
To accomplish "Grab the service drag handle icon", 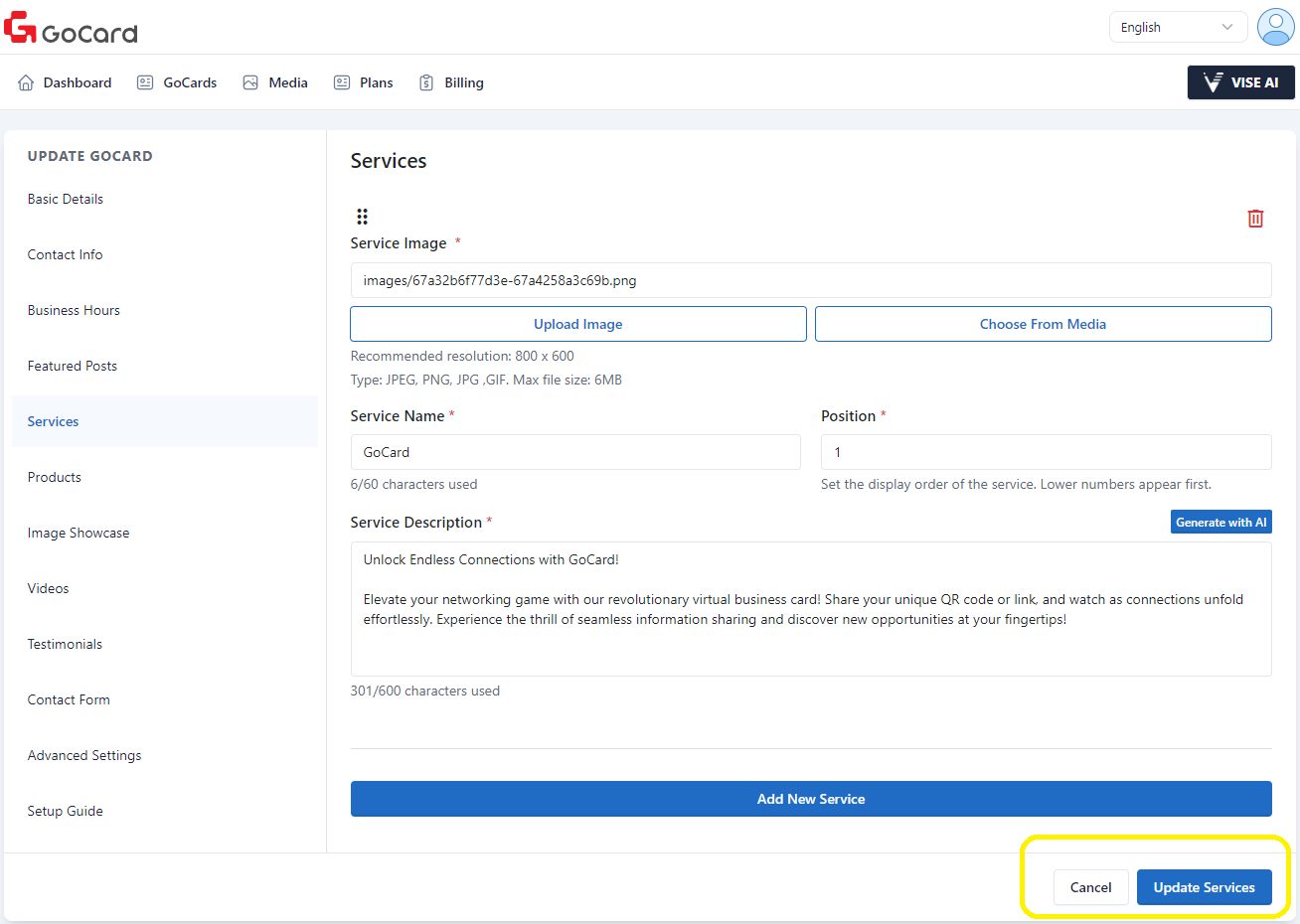I will point(362,217).
